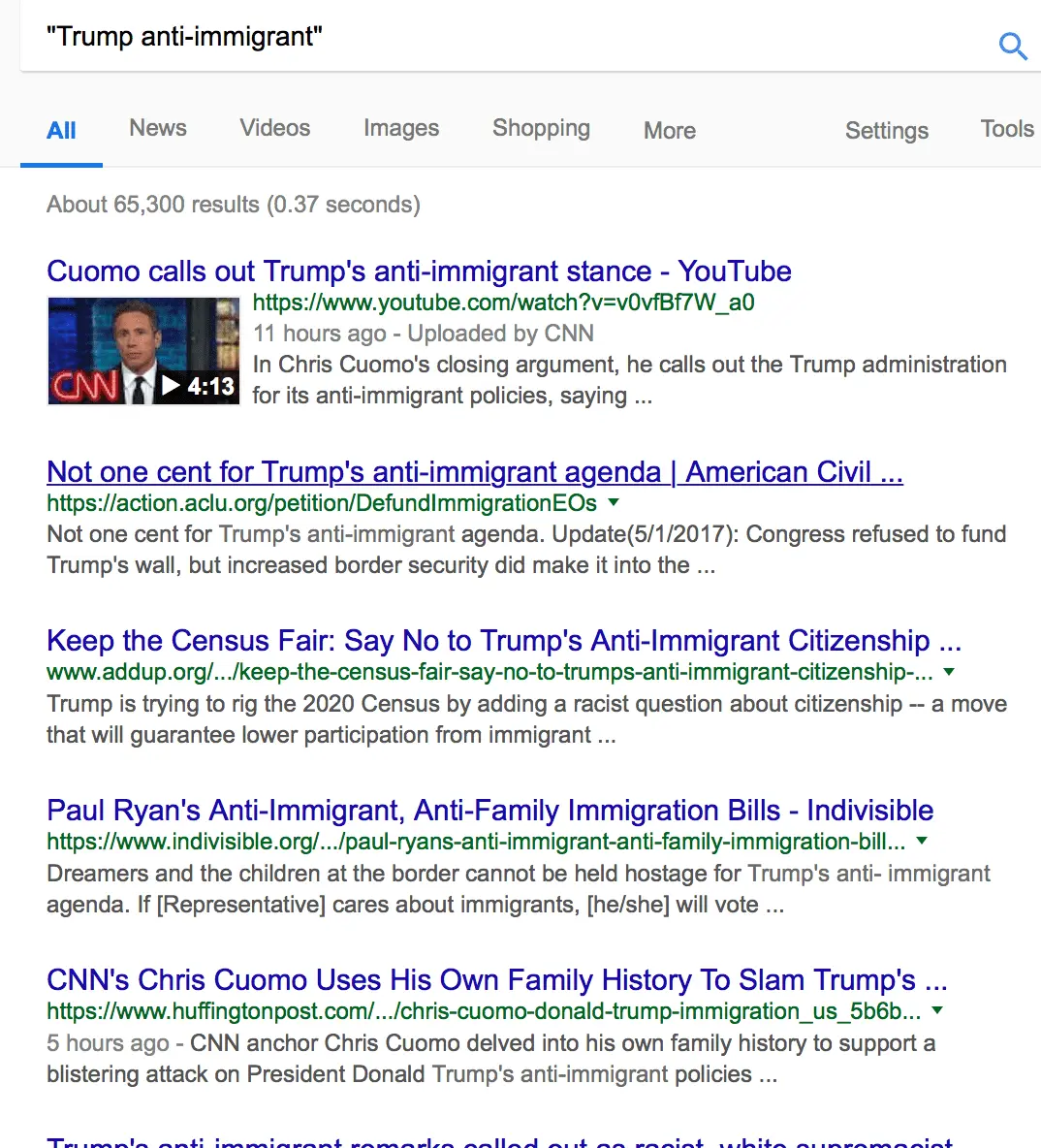The height and width of the screenshot is (1148, 1041).
Task: Click inside the search query input field
Action: (485, 38)
